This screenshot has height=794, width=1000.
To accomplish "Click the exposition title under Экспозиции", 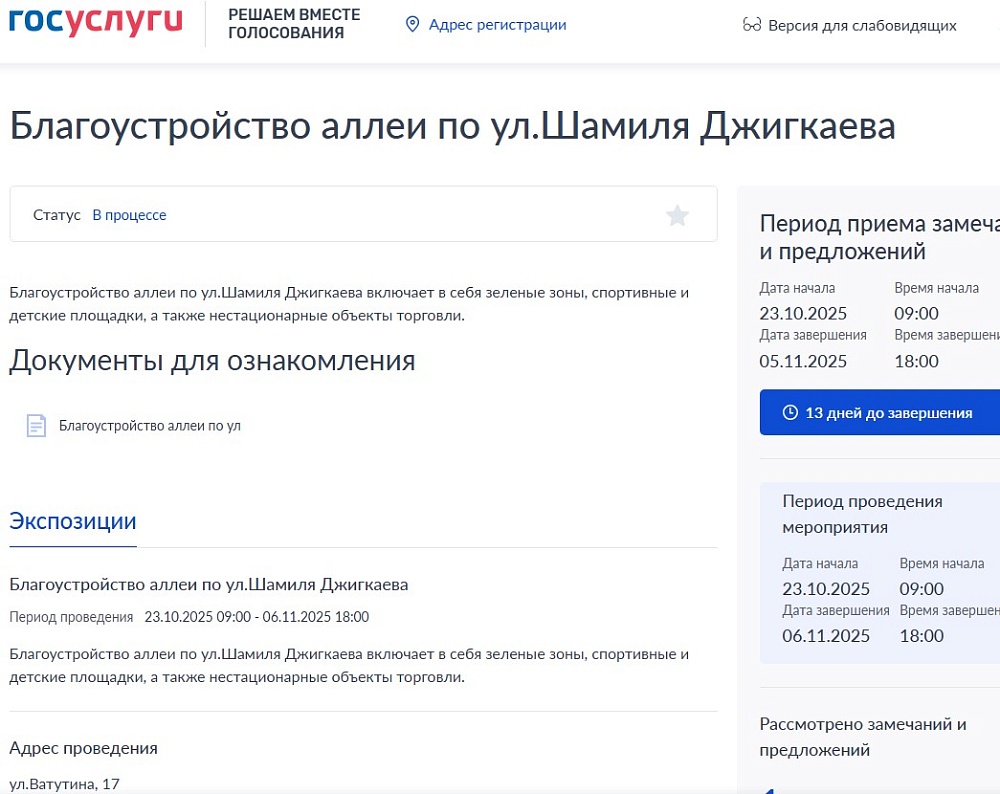I will tap(209, 584).
